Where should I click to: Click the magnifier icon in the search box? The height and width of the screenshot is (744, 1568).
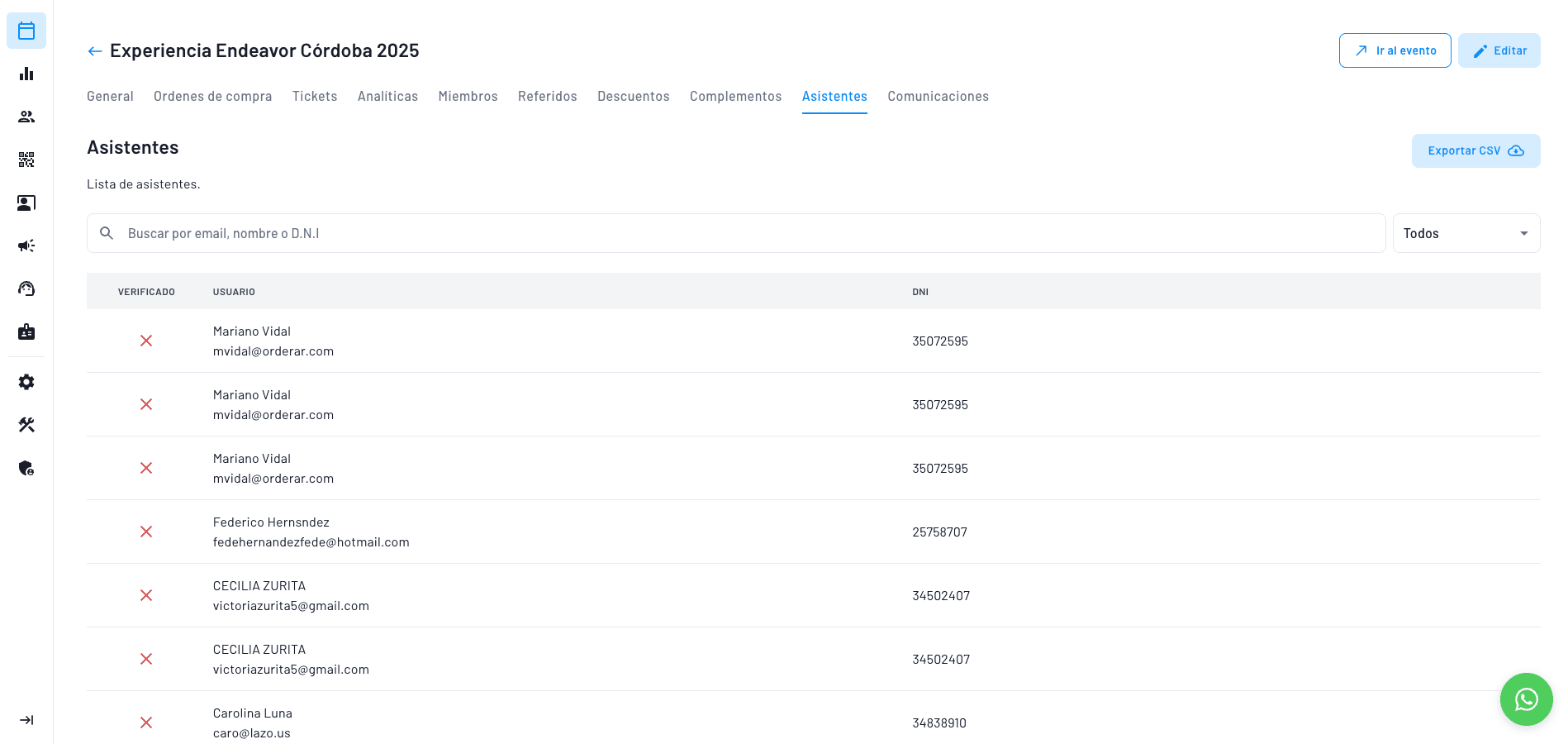tap(107, 233)
